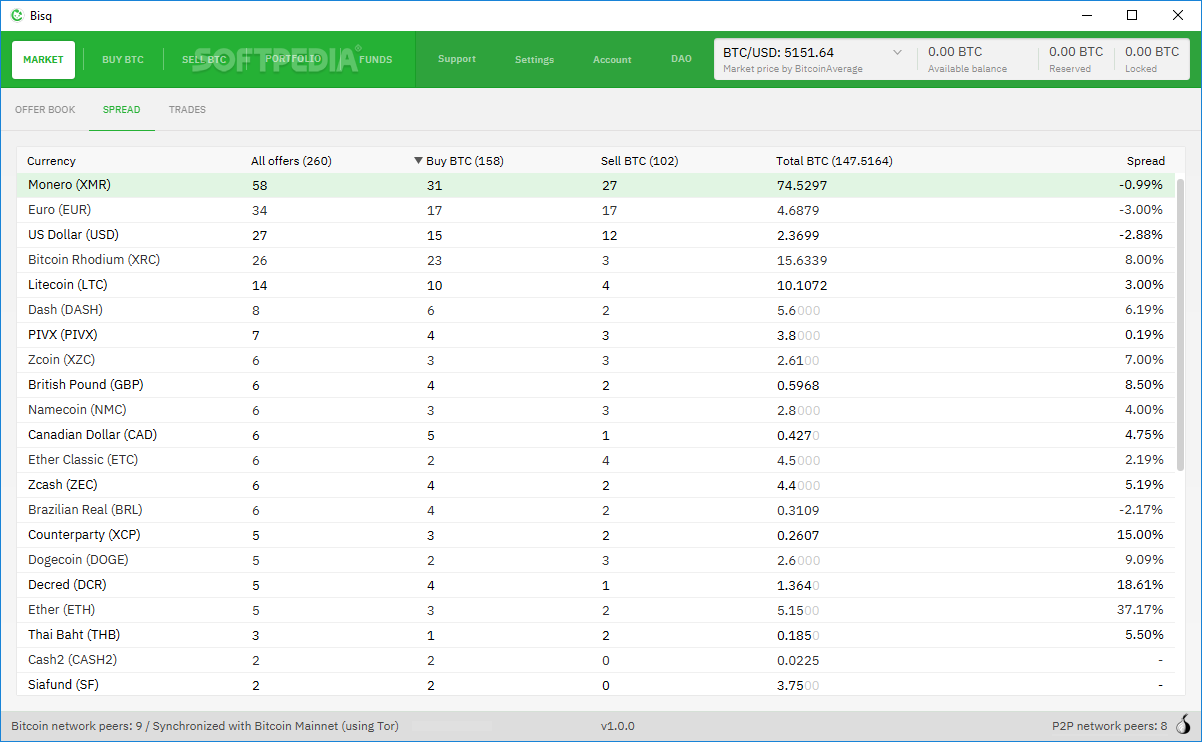Click the 10.1072 total BTC cell
Screen dimensions: 1202x742
[x=802, y=286]
